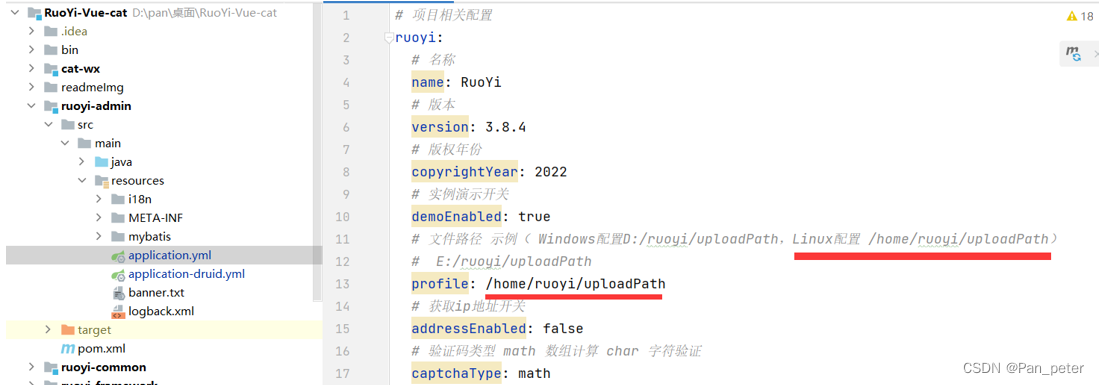Click the copyrightYear value 2022
Image resolution: width=1099 pixels, height=385 pixels.
click(550, 172)
